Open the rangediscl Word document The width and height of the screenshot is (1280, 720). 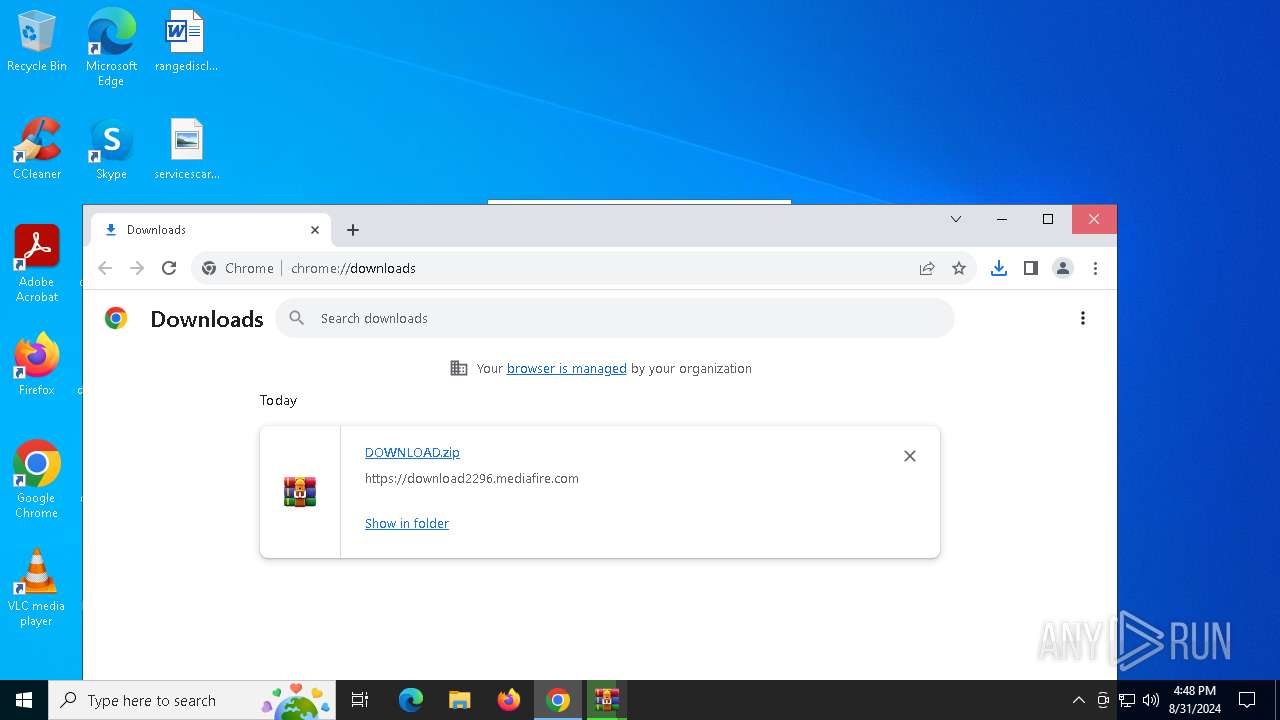(x=186, y=42)
